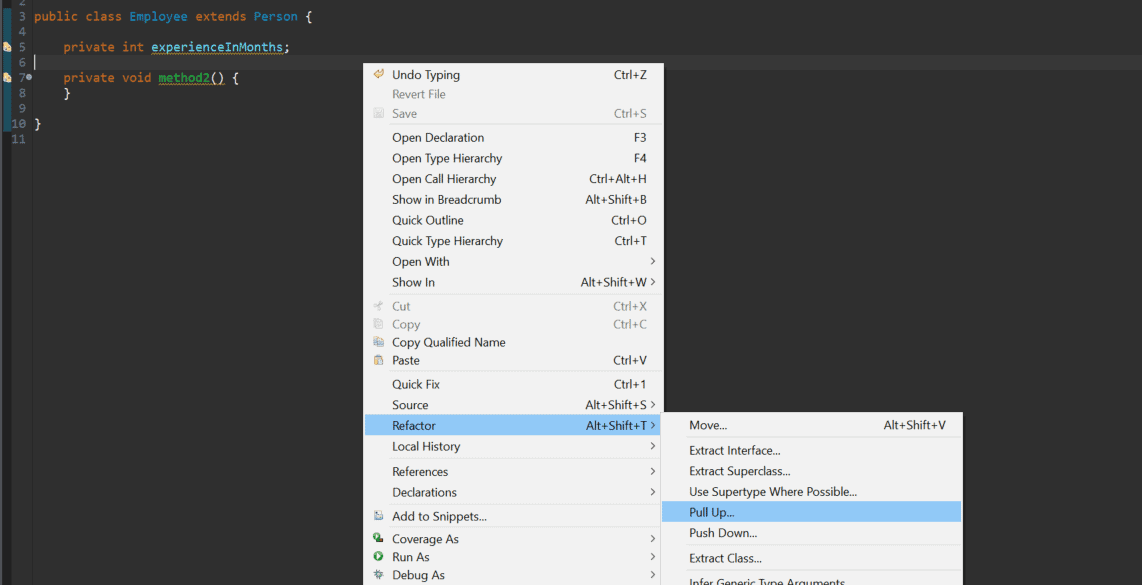This screenshot has height=585, width=1142.
Task: Click the Paste clipboard icon
Action: point(378,360)
